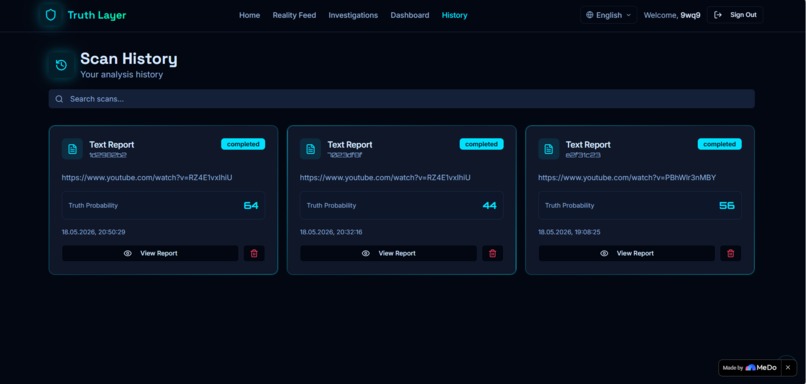806x384 pixels.
Task: Click the Truth Probability label on the score 64 card
Action: point(93,205)
